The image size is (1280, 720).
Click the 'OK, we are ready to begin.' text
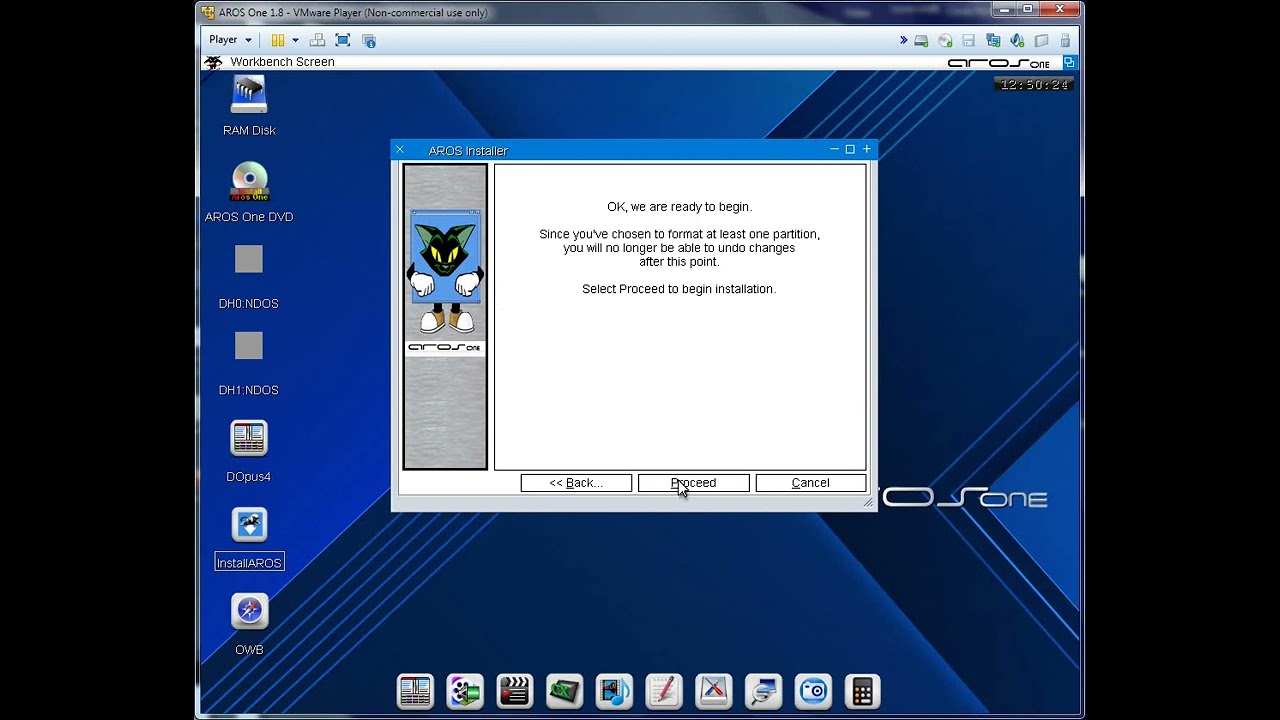679,207
